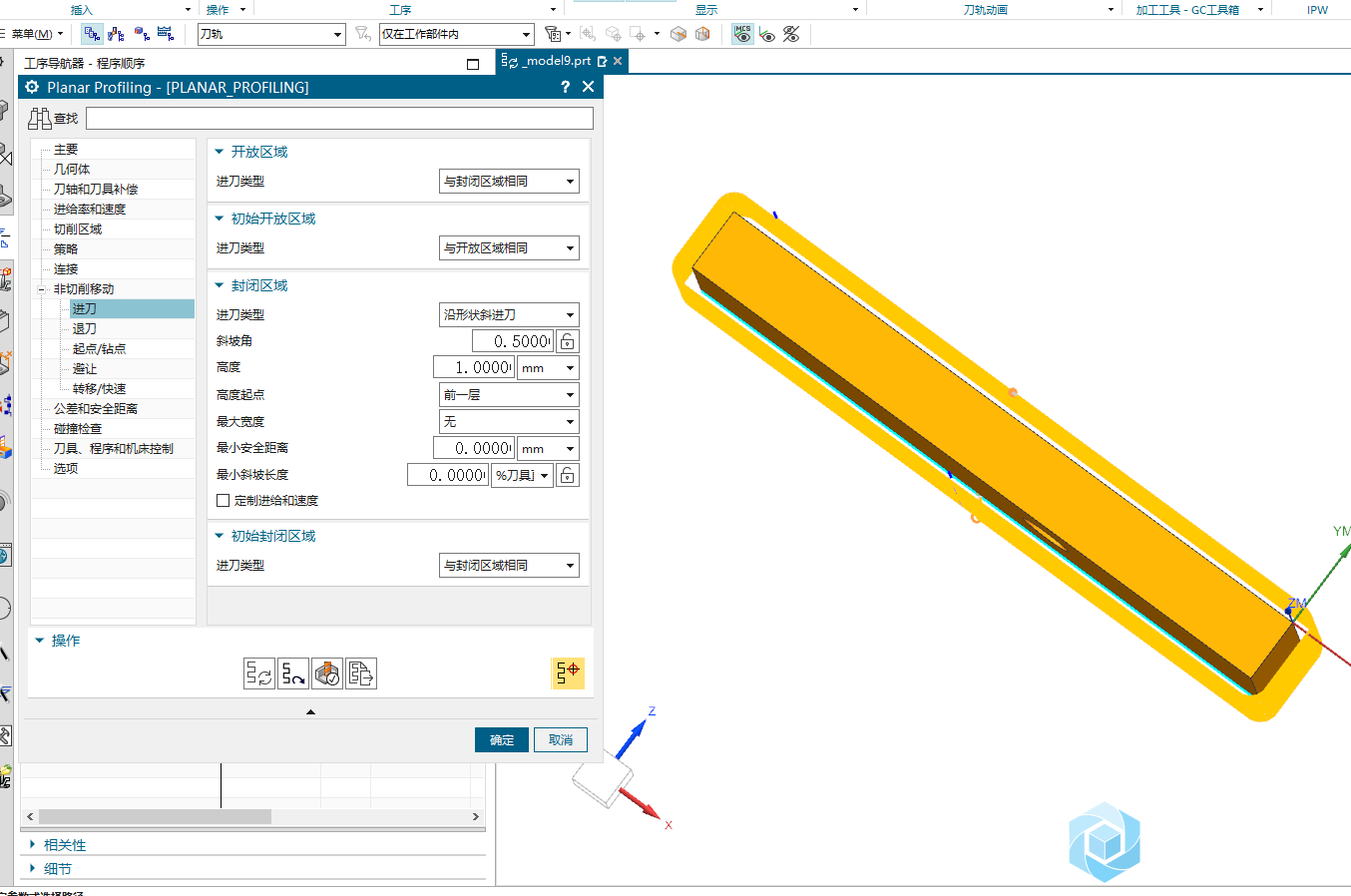Image resolution: width=1351 pixels, height=896 pixels.
Task: Open the 高度 mm unit dropdown
Action: (548, 368)
